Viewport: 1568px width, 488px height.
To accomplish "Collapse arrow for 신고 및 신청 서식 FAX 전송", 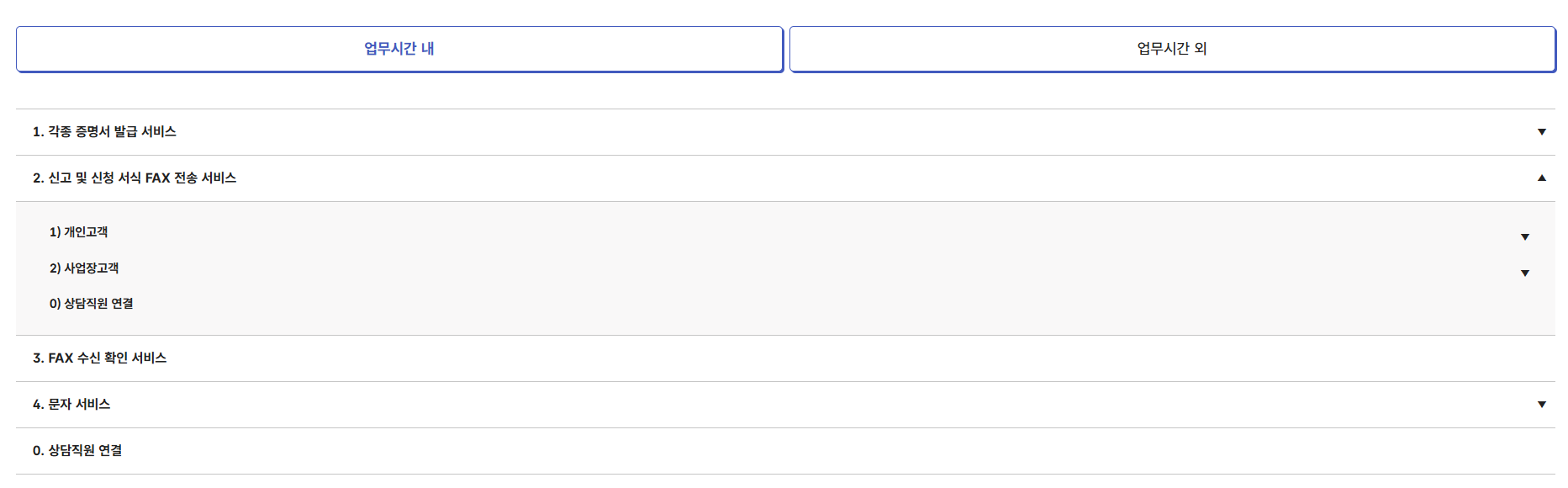I will click(1542, 178).
